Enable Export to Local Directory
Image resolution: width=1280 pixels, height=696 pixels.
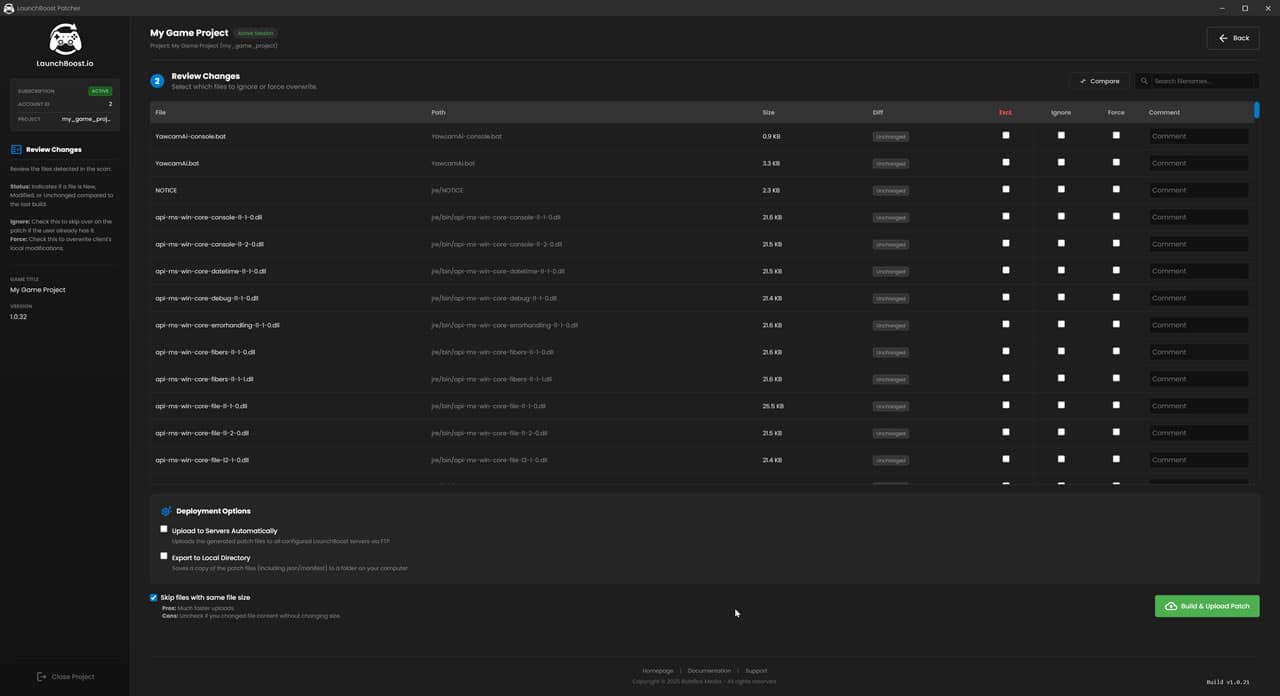[164, 556]
